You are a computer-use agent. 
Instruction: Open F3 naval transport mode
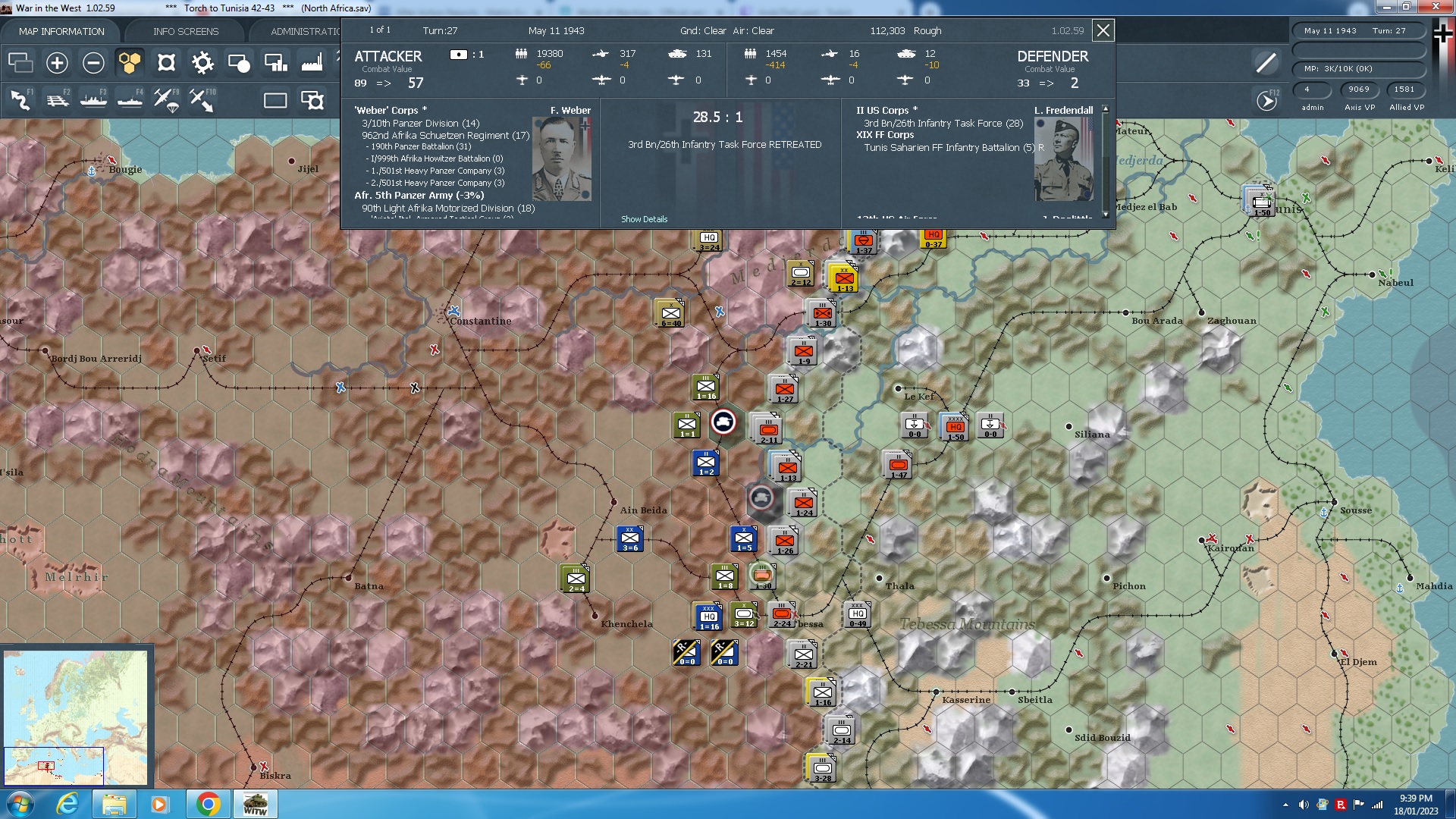[94, 100]
